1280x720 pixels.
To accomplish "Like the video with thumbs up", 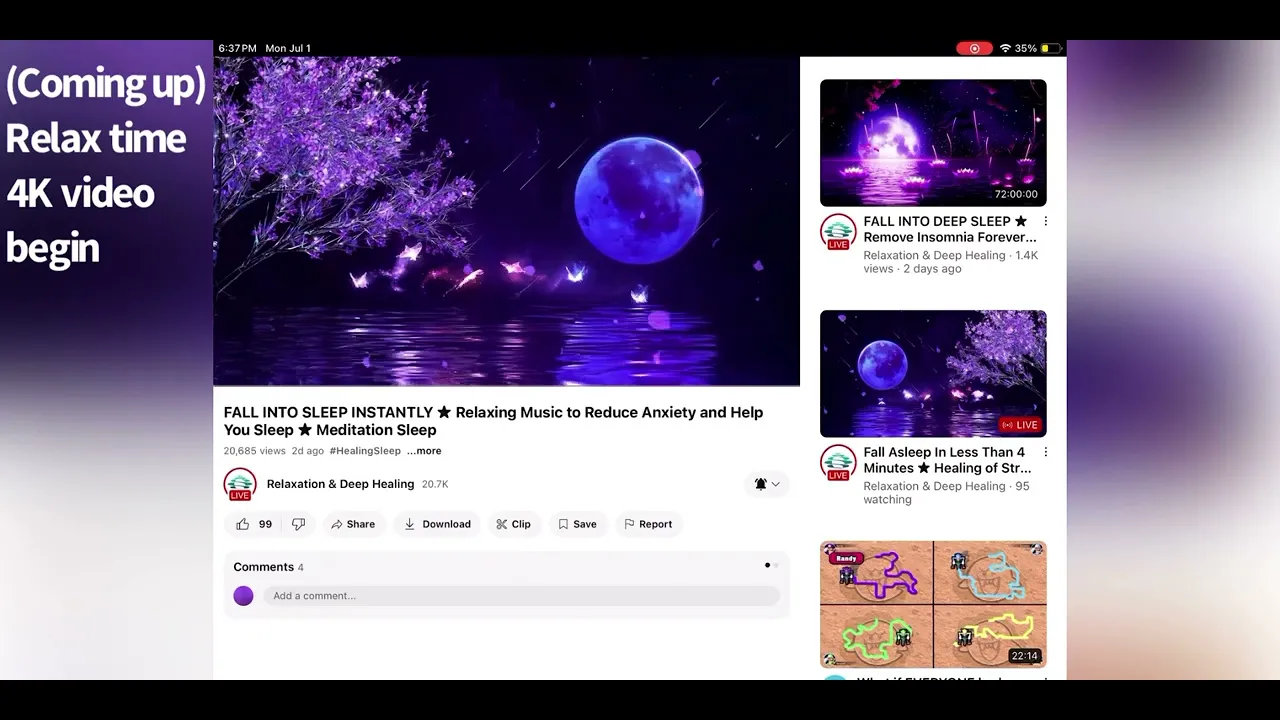I will (243, 524).
